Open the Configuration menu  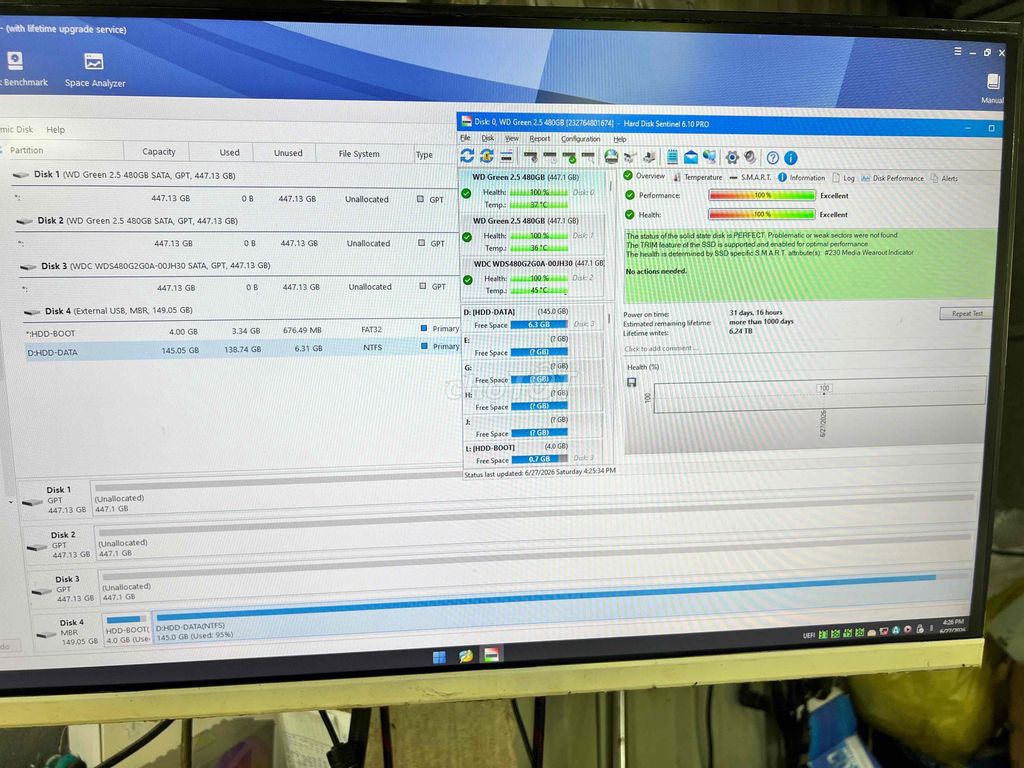click(x=580, y=138)
